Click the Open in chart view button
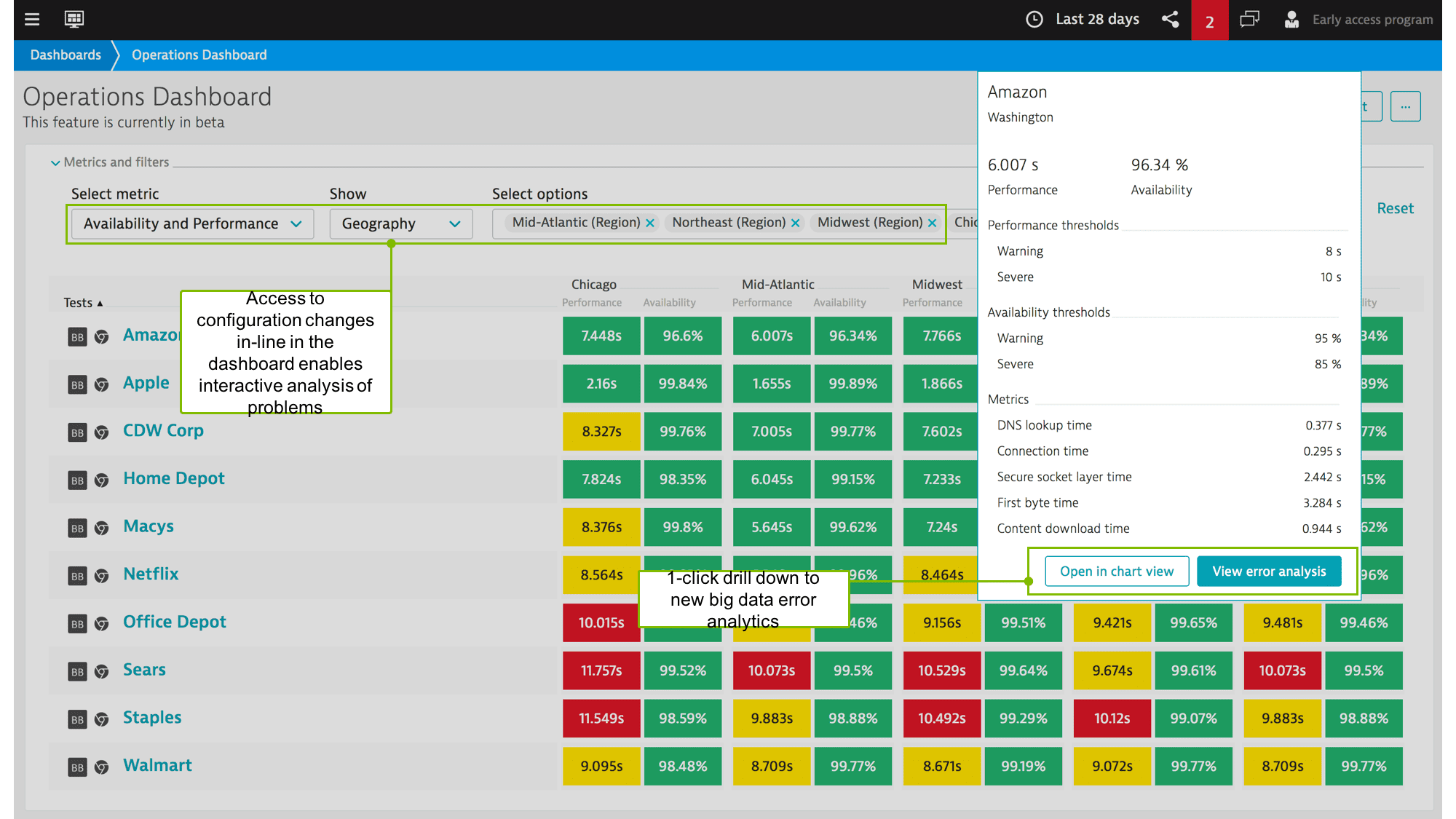 tap(1117, 571)
